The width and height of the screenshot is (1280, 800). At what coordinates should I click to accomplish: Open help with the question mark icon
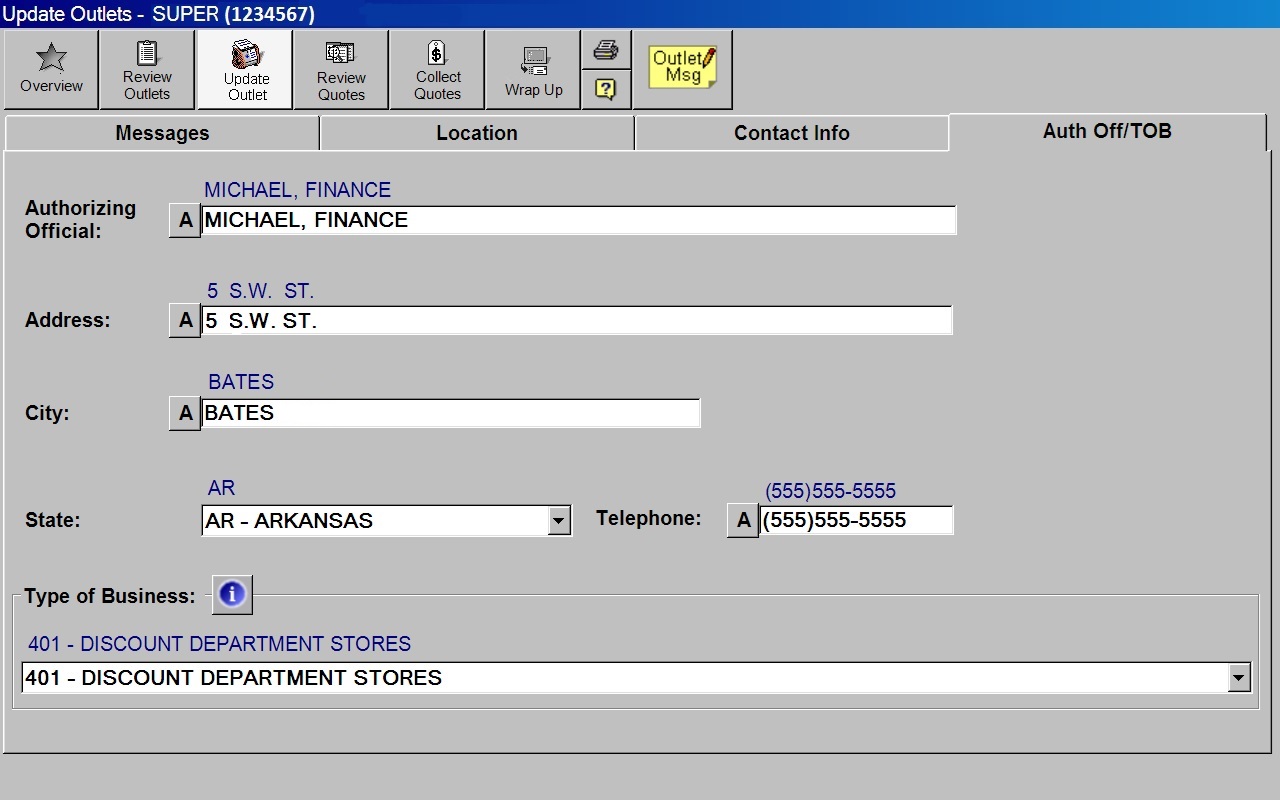[606, 89]
